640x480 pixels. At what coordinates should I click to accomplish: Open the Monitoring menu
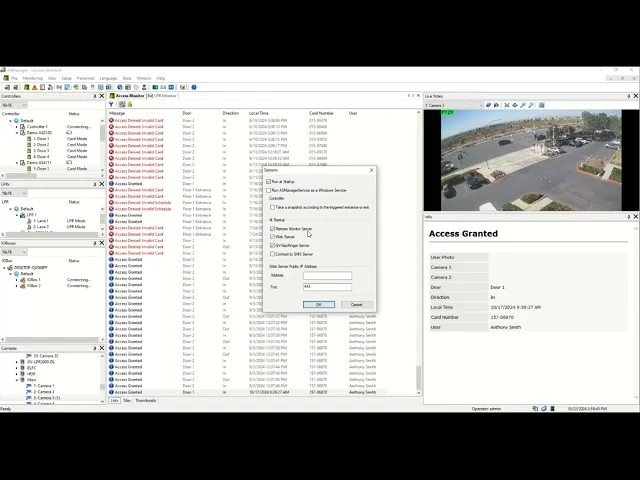pyautogui.click(x=33, y=78)
